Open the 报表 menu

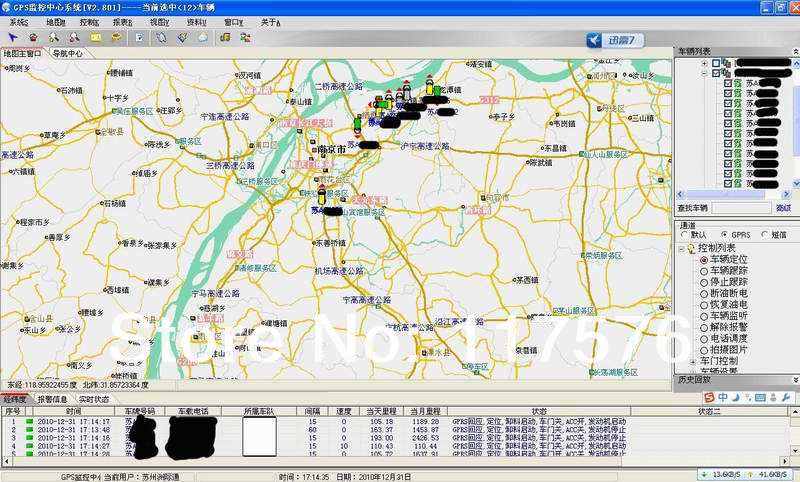point(122,22)
